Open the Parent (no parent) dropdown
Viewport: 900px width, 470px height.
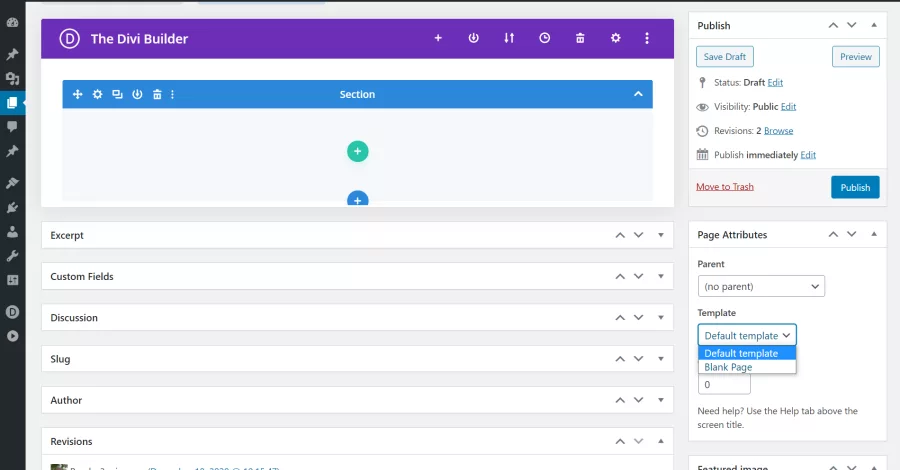(x=761, y=286)
